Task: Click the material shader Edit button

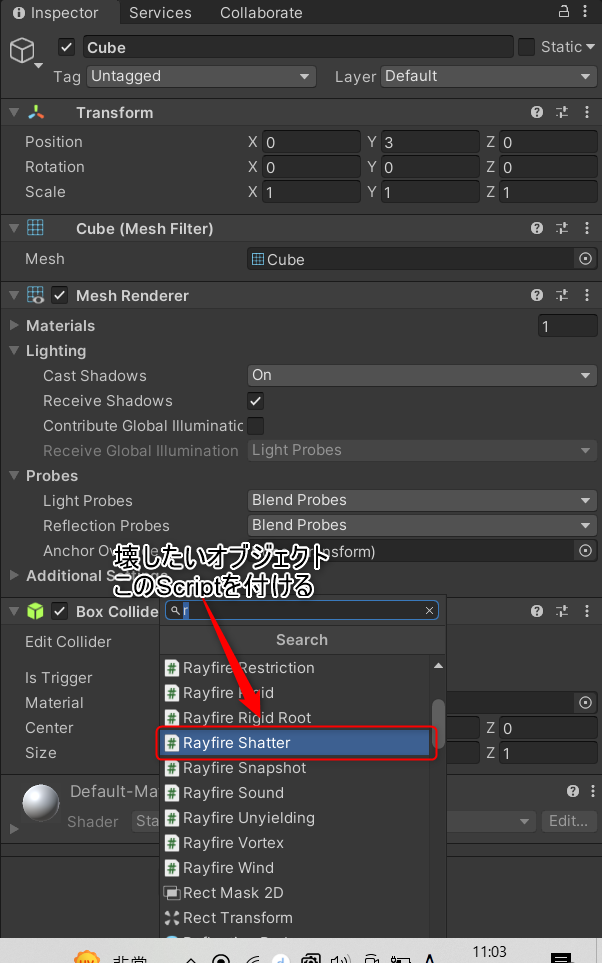Action: 568,821
